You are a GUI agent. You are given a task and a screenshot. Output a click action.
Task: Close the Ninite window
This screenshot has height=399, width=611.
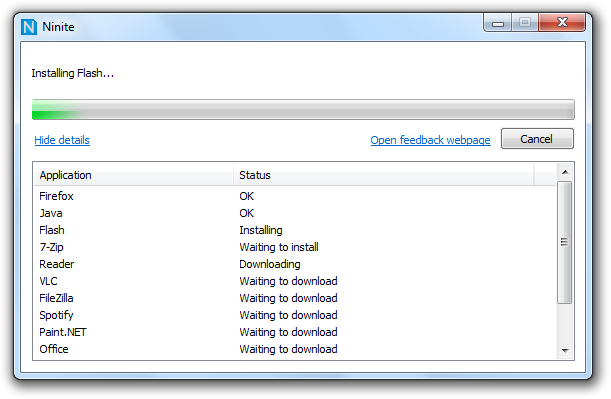point(562,22)
